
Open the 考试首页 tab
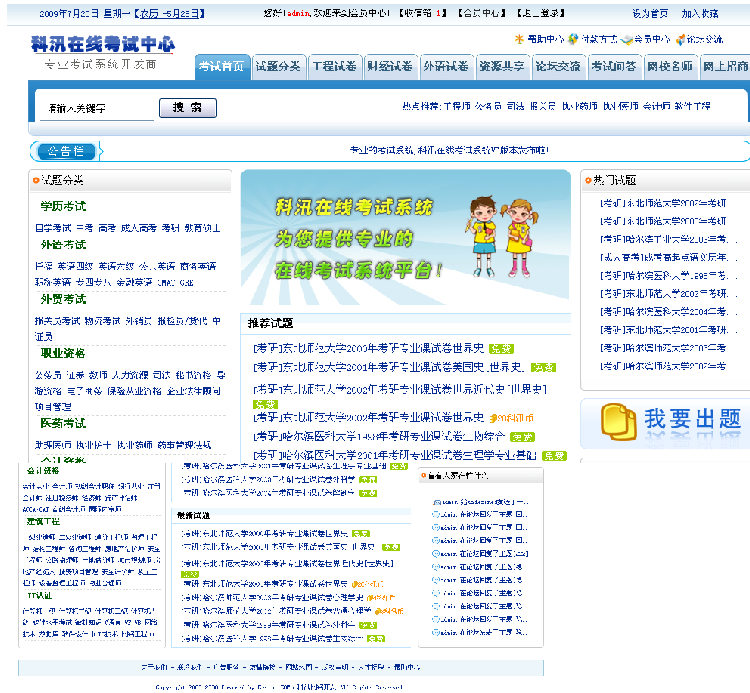tap(222, 67)
